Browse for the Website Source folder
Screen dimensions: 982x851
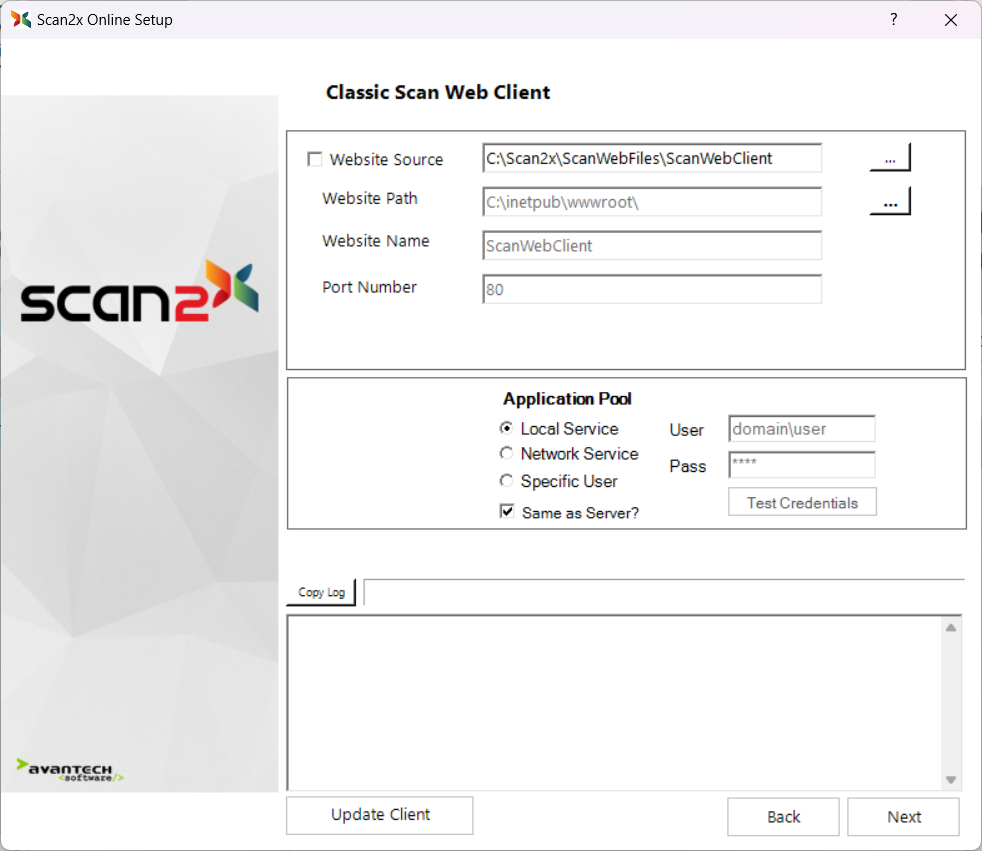[x=889, y=158]
